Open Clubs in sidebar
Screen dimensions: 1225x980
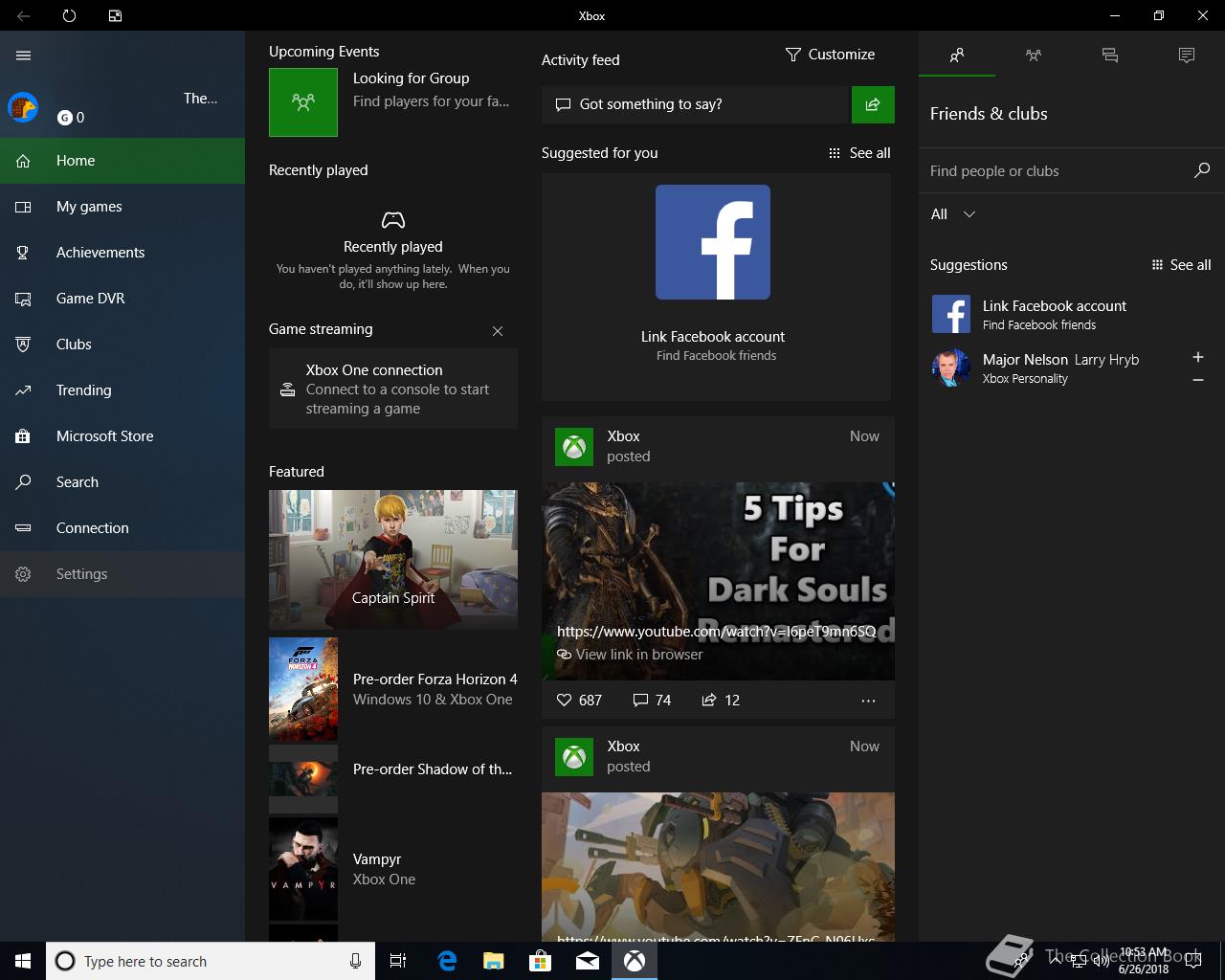pyautogui.click(x=122, y=345)
